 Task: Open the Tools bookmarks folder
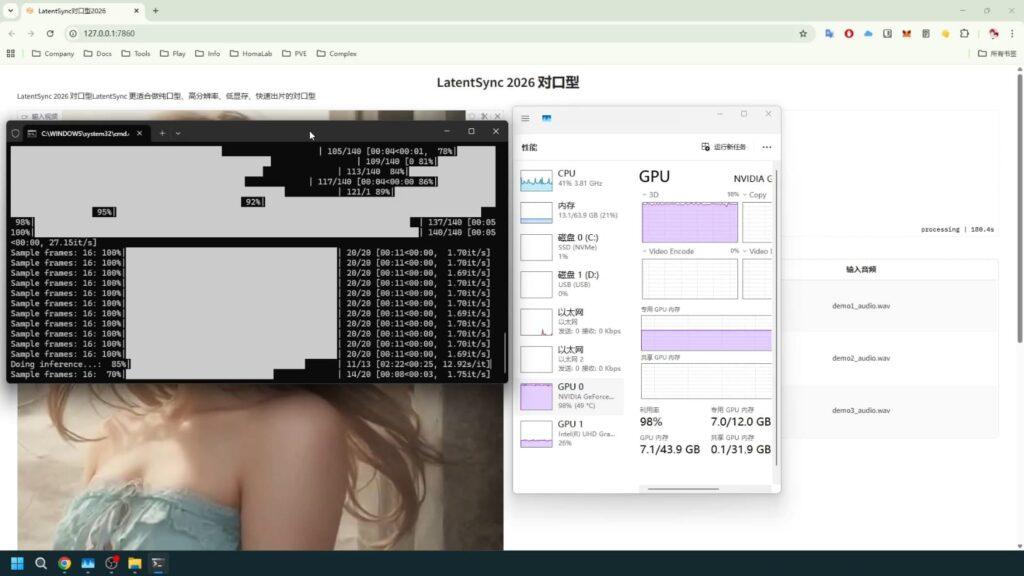(136, 54)
